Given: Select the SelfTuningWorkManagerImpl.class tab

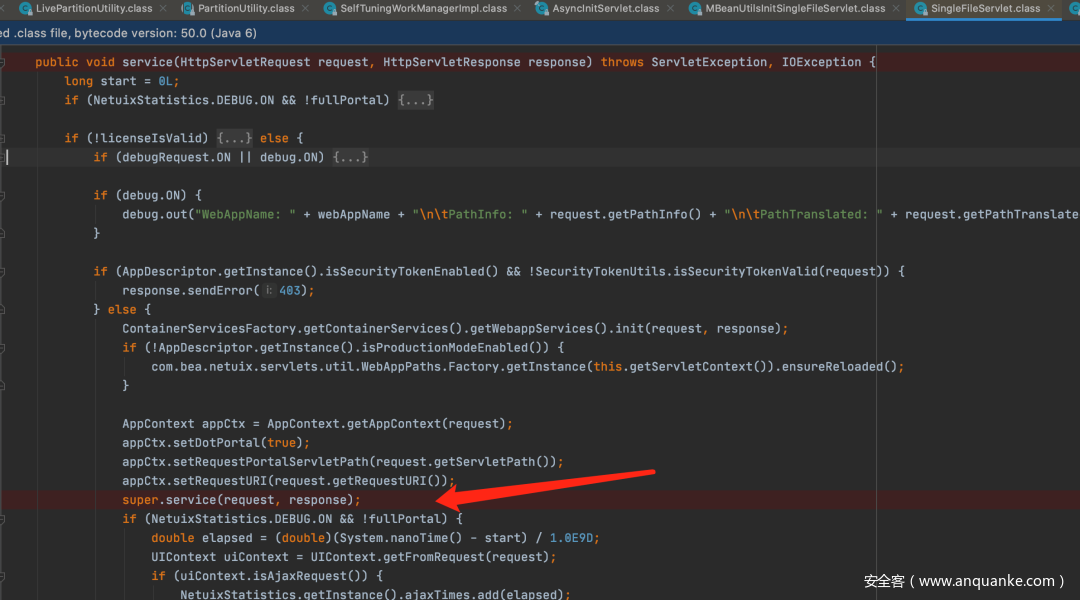Looking at the screenshot, I should click(424, 9).
